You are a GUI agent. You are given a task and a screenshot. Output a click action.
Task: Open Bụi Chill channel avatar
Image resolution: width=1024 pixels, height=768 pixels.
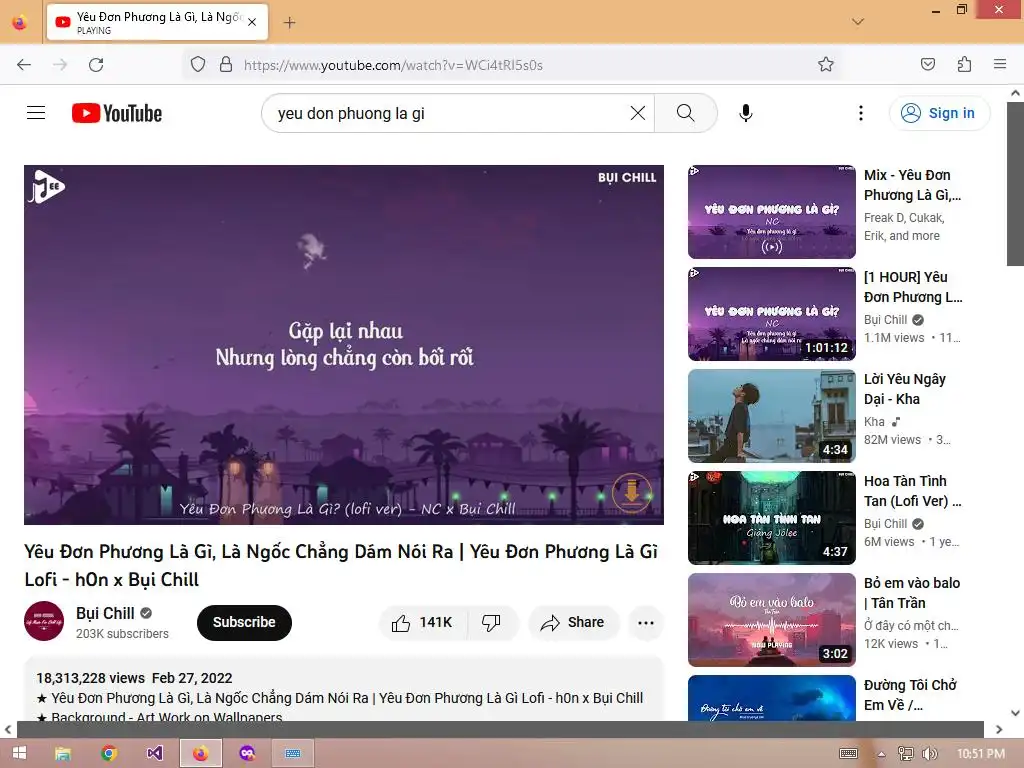[44, 620]
